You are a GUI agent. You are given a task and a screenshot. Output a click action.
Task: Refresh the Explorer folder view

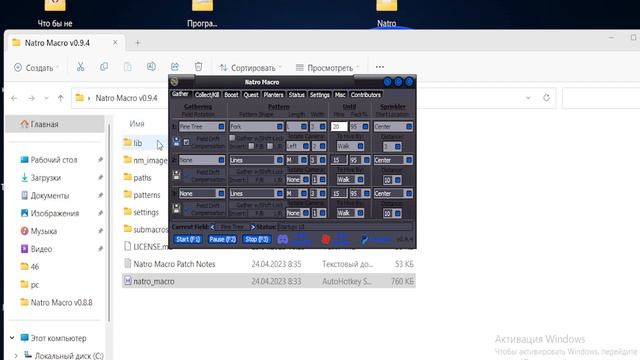546,98
